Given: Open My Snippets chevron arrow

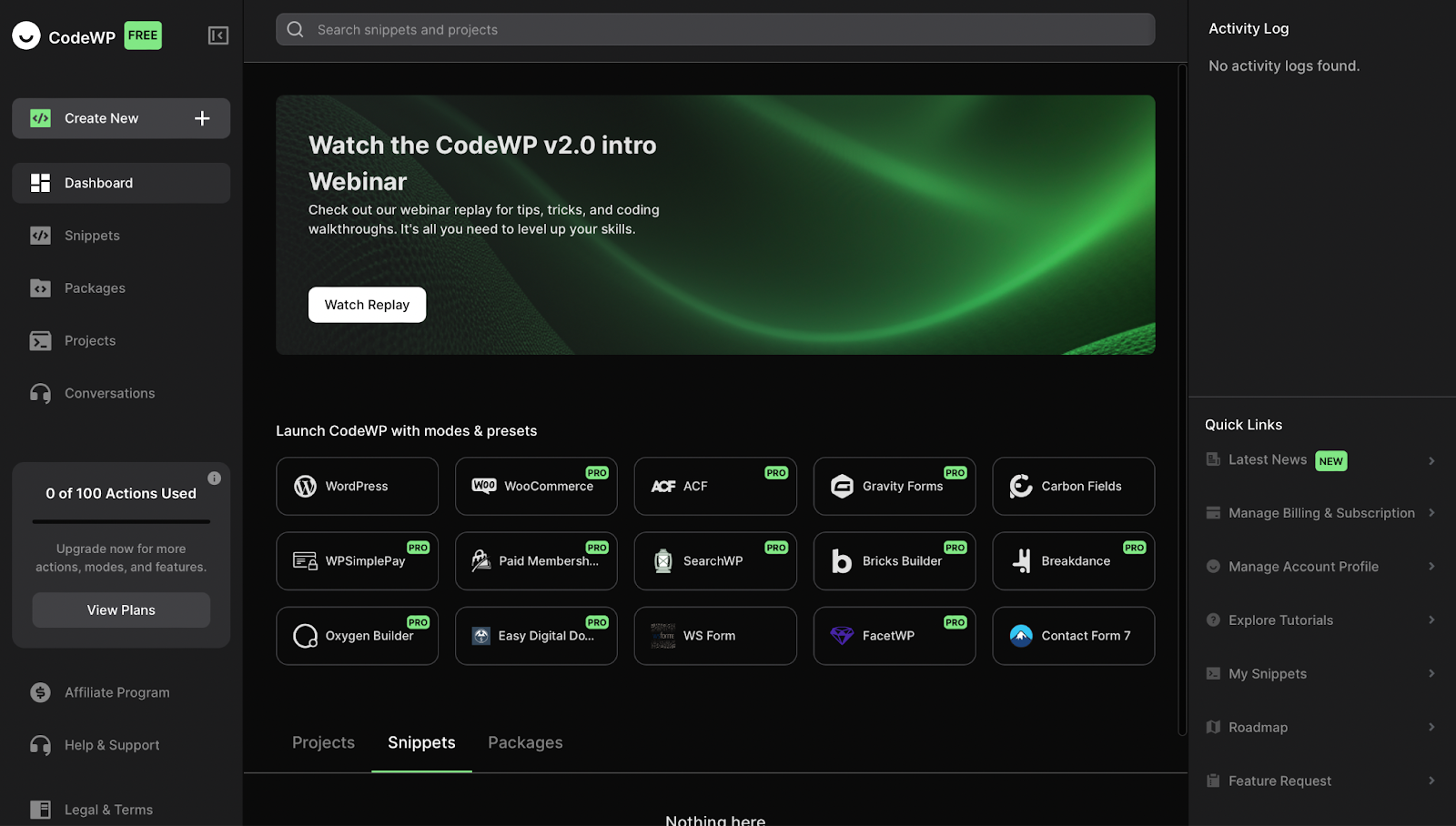Looking at the screenshot, I should coord(1431,674).
